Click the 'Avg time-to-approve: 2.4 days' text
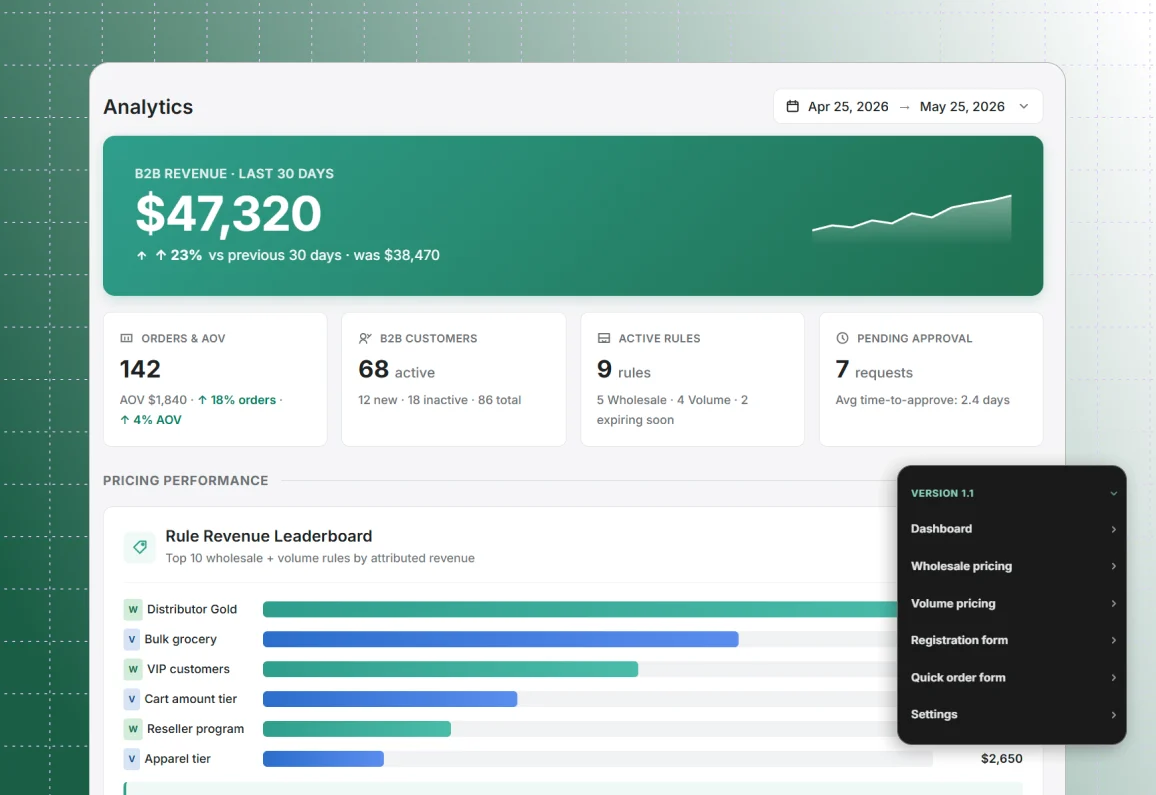The height and width of the screenshot is (795, 1156). [x=922, y=400]
